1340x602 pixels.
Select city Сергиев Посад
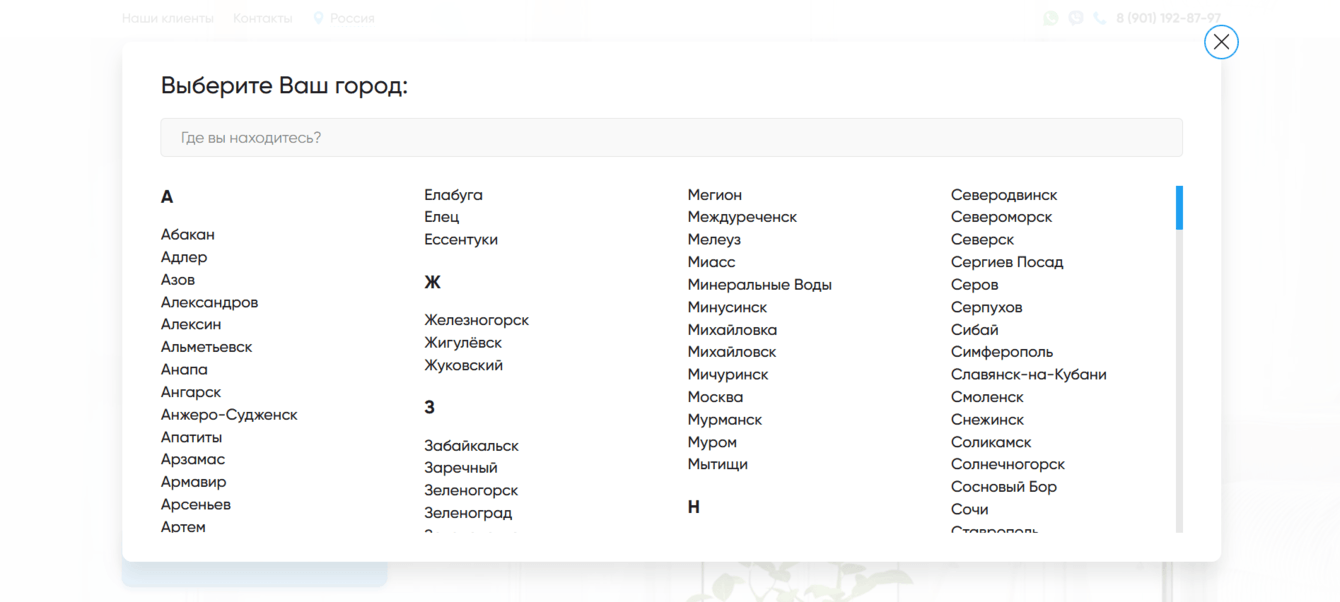tap(1007, 262)
